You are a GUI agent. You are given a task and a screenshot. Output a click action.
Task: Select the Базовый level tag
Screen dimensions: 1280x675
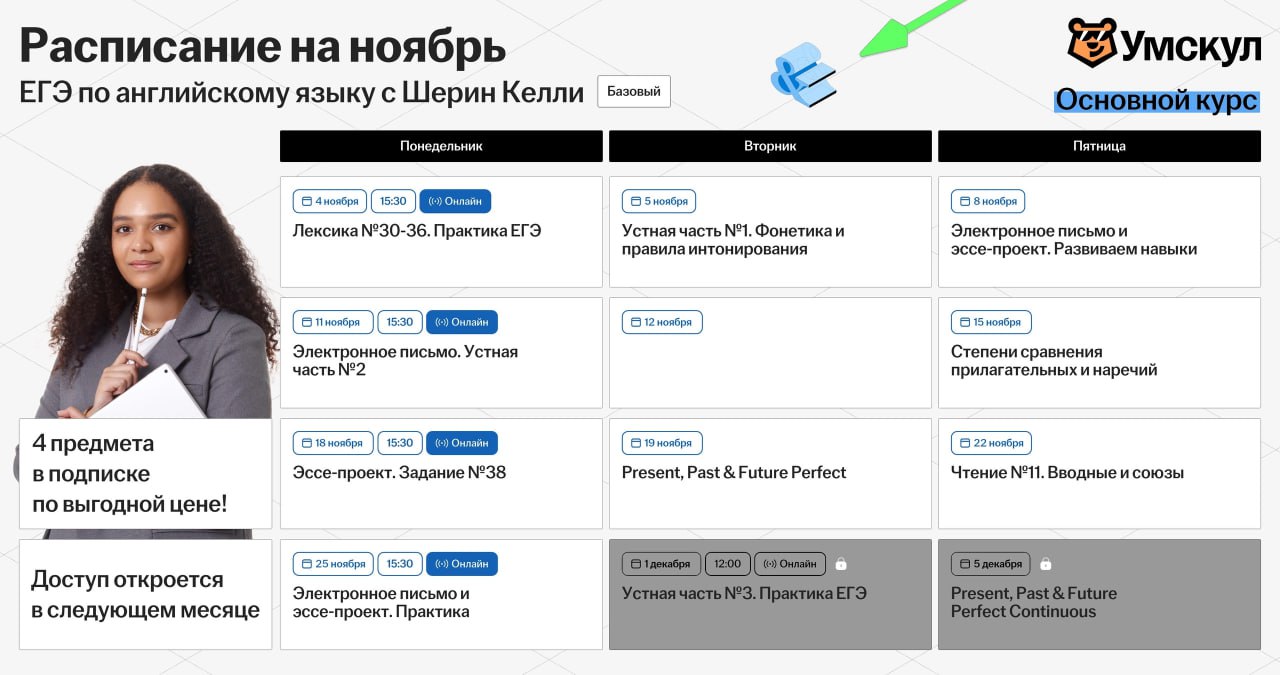click(x=634, y=91)
